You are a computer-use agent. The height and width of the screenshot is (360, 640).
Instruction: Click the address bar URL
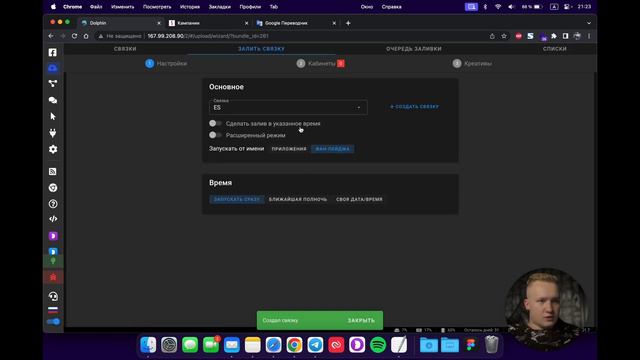[208, 36]
